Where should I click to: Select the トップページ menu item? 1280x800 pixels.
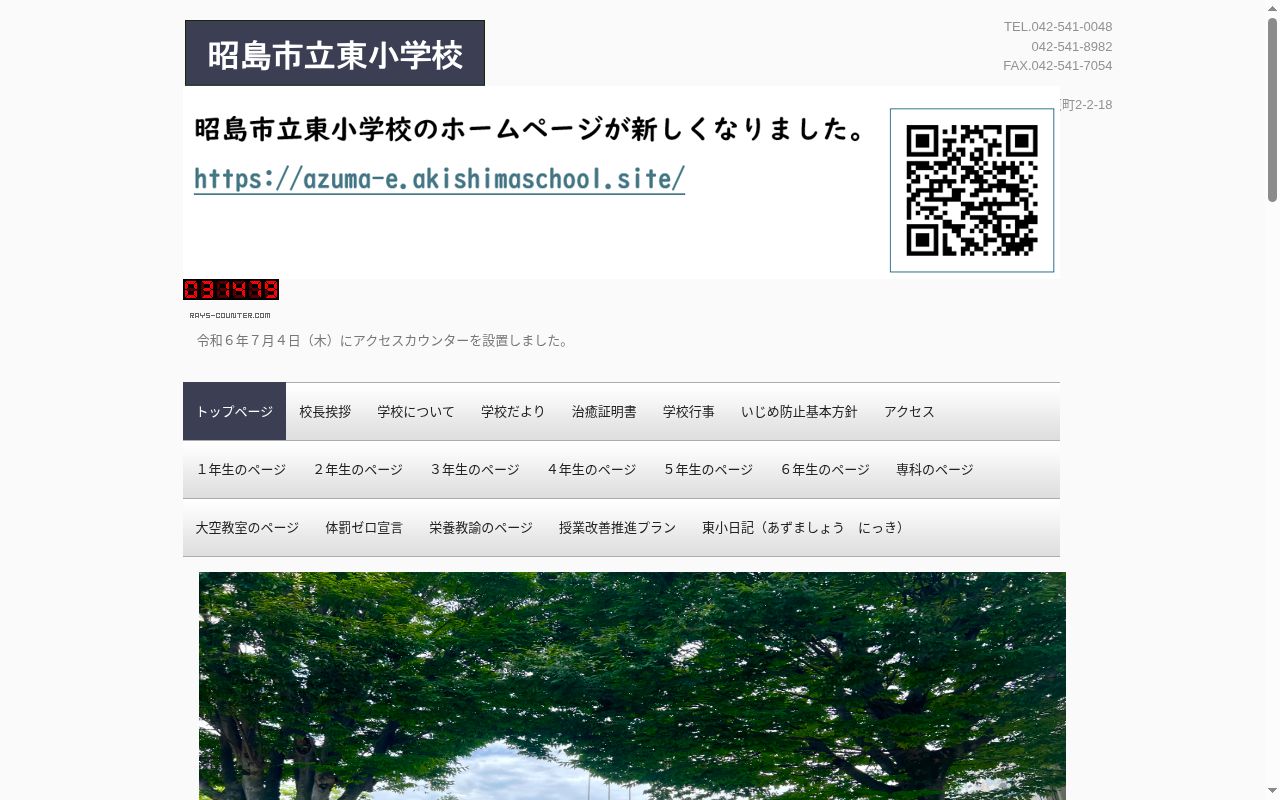[x=234, y=411]
